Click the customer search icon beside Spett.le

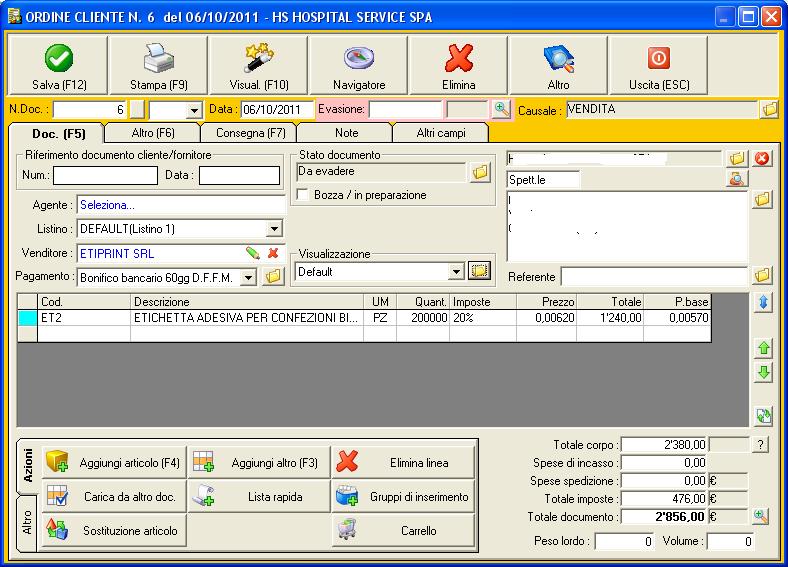click(x=737, y=178)
